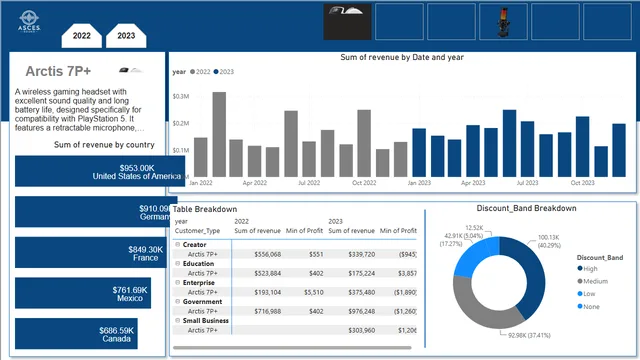The width and height of the screenshot is (640, 360).
Task: Click the tallest gray bar in revenue chart
Action: pos(219,134)
